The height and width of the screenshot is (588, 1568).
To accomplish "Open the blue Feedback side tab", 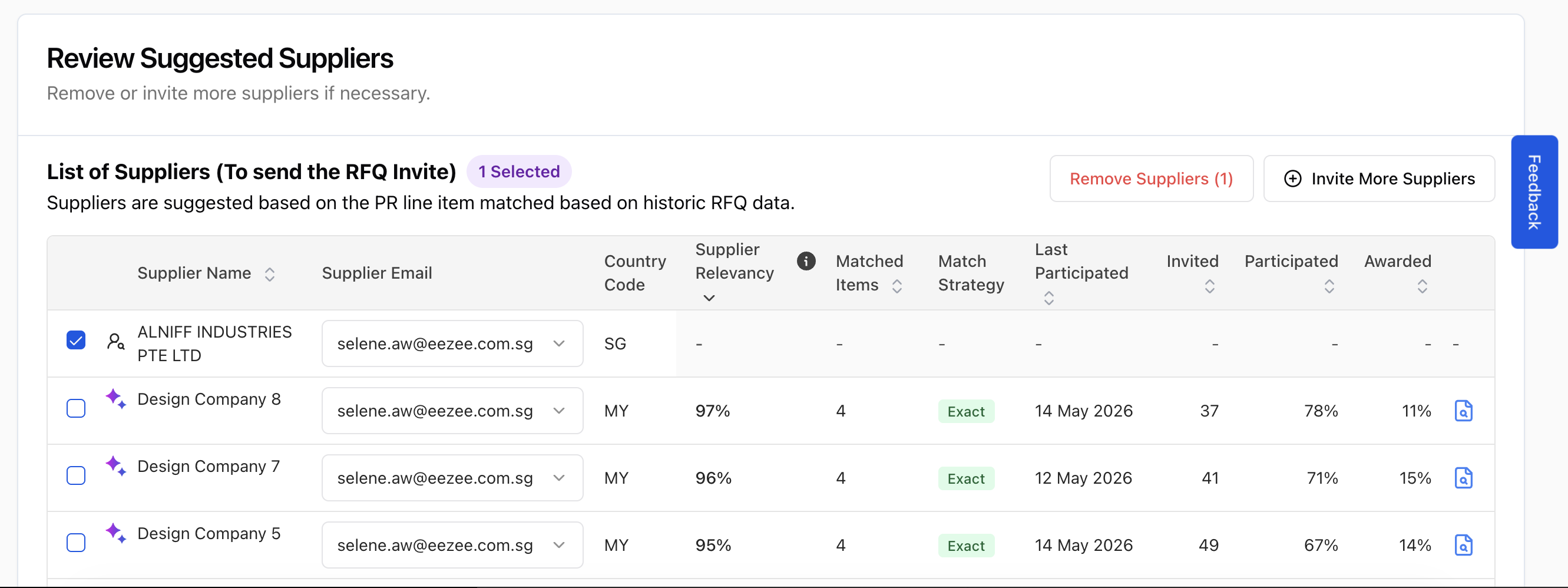I will click(x=1534, y=191).
